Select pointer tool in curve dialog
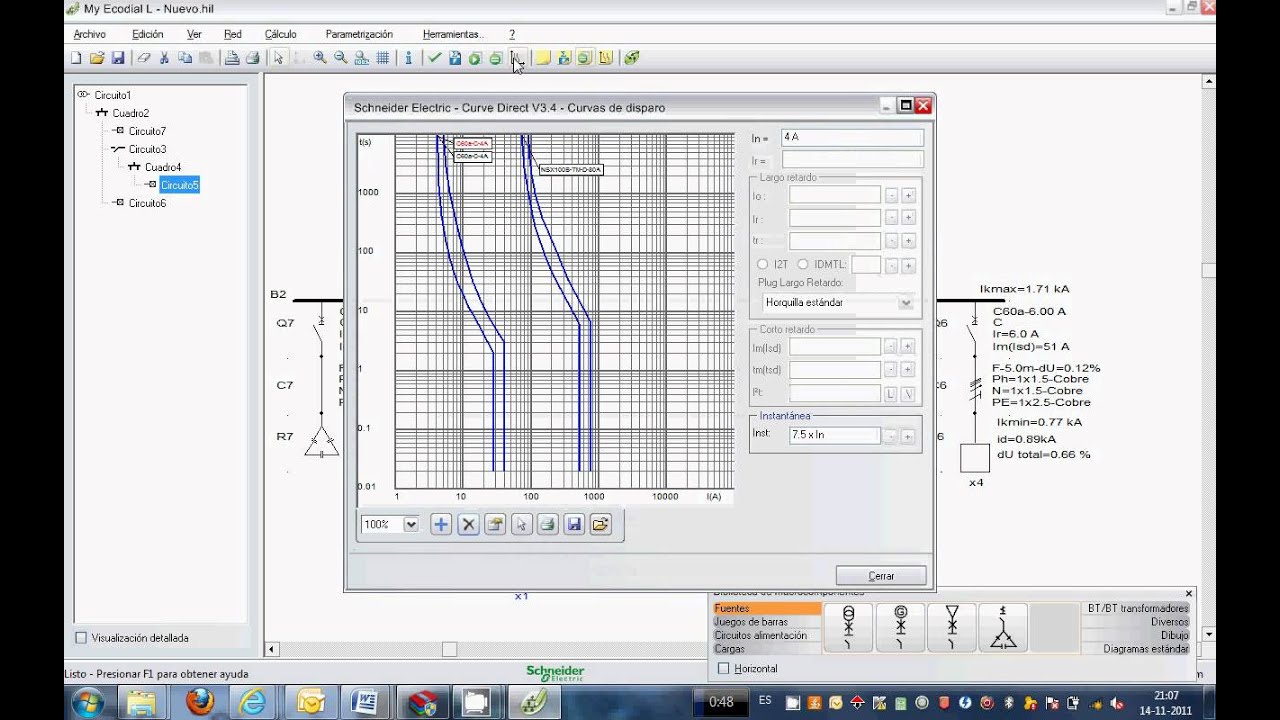The image size is (1280, 720). point(521,524)
